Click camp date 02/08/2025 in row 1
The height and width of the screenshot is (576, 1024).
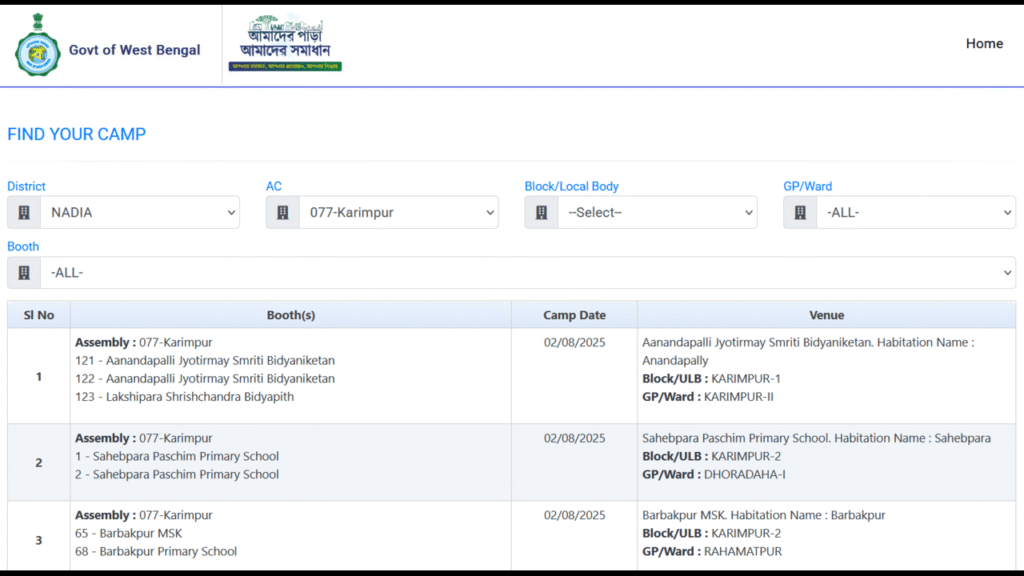point(575,342)
